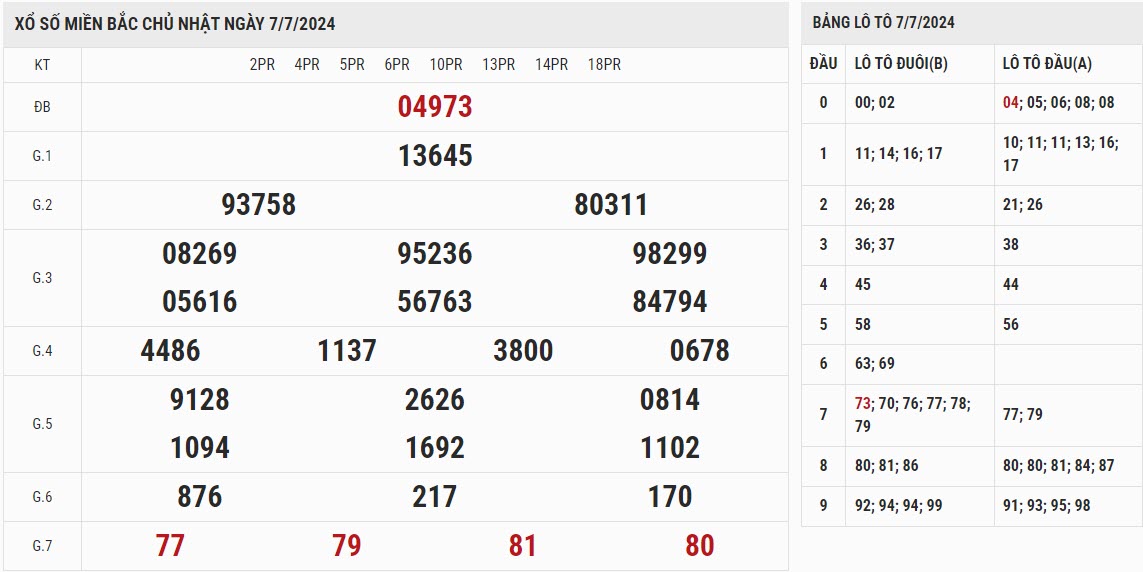Click the red 79 in G.7 row
1143x572 pixels.
point(347,546)
